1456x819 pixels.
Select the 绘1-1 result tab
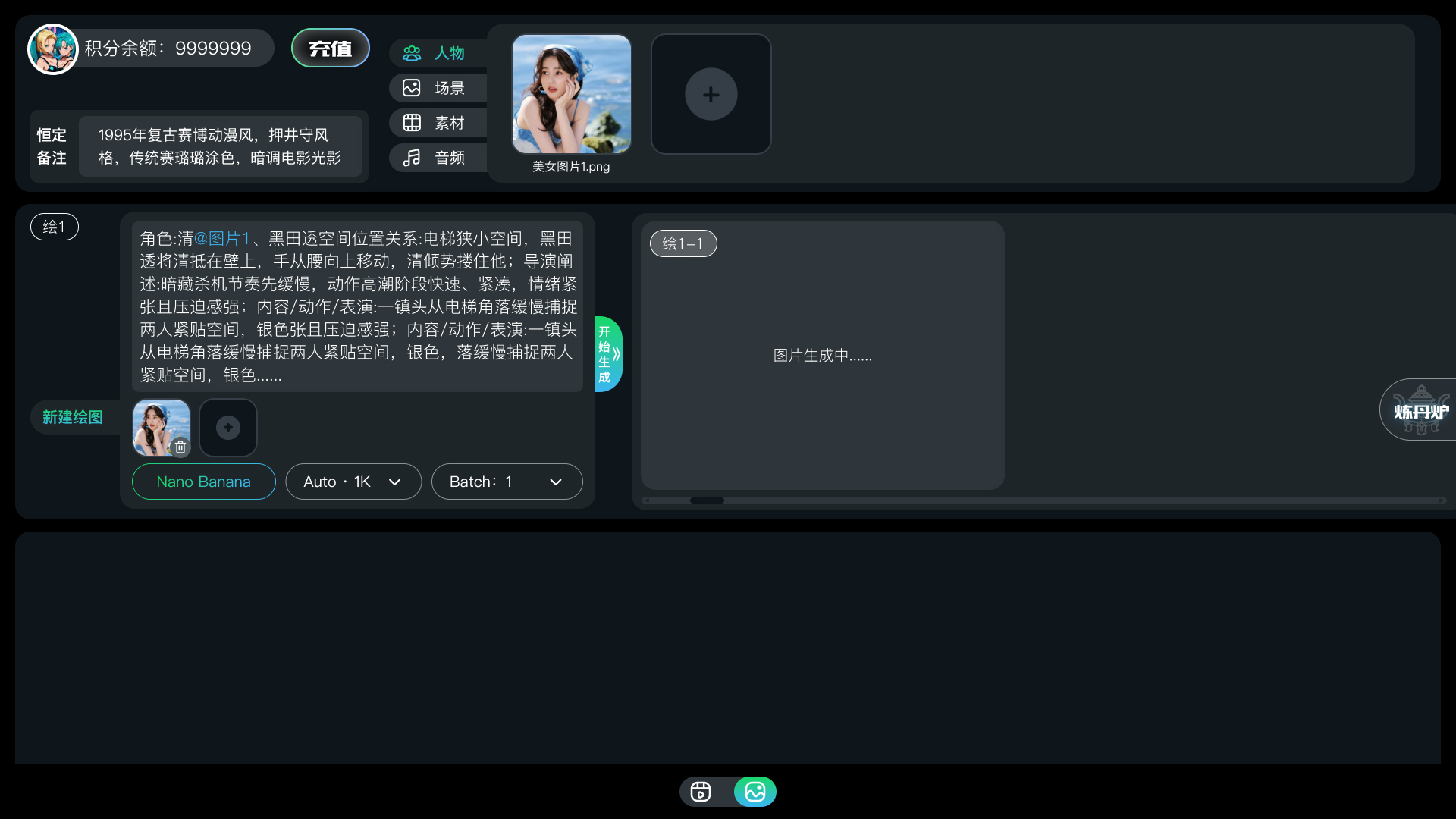(x=682, y=243)
